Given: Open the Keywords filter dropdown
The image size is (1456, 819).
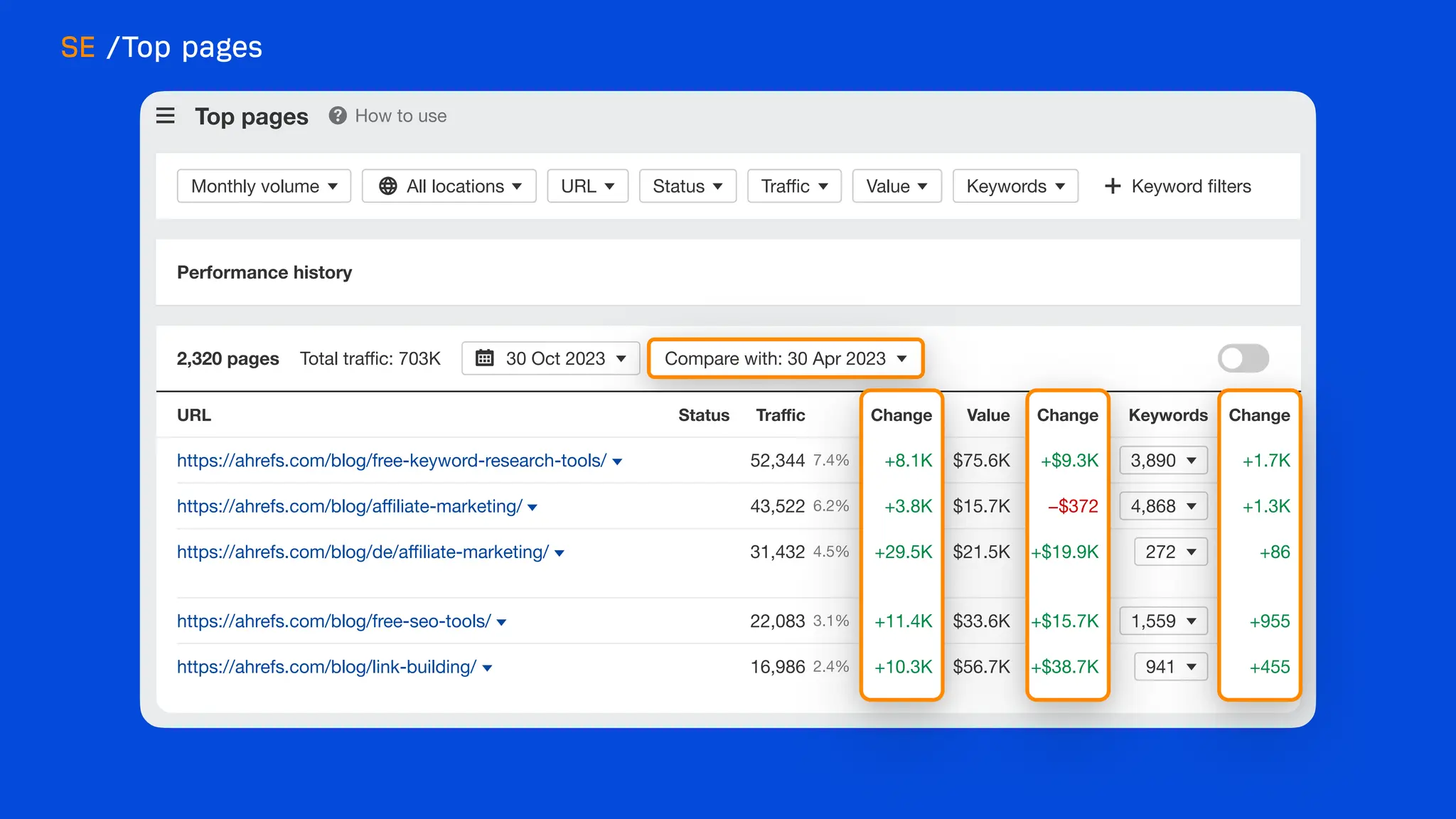Looking at the screenshot, I should click(1015, 186).
